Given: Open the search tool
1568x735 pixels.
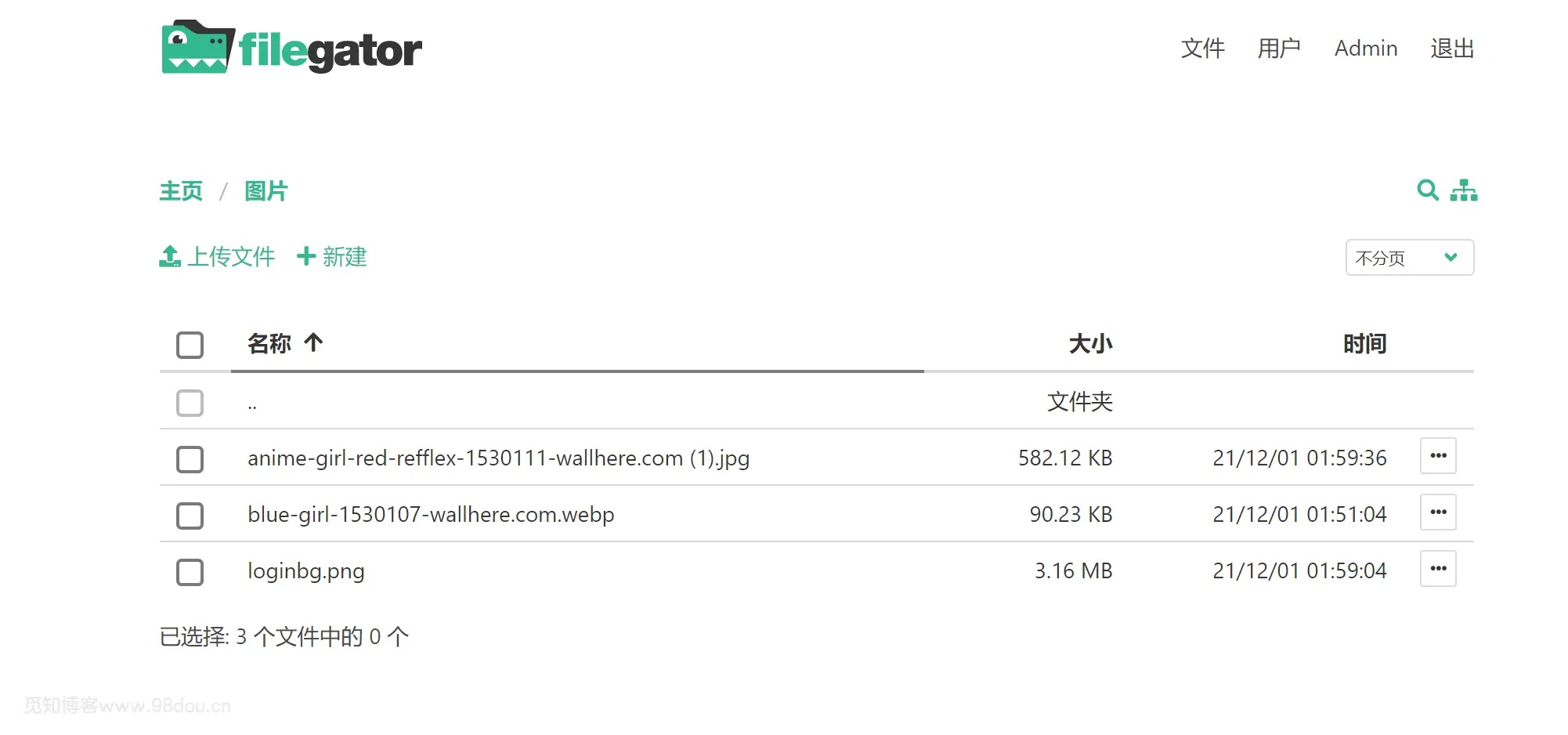Looking at the screenshot, I should 1427,190.
